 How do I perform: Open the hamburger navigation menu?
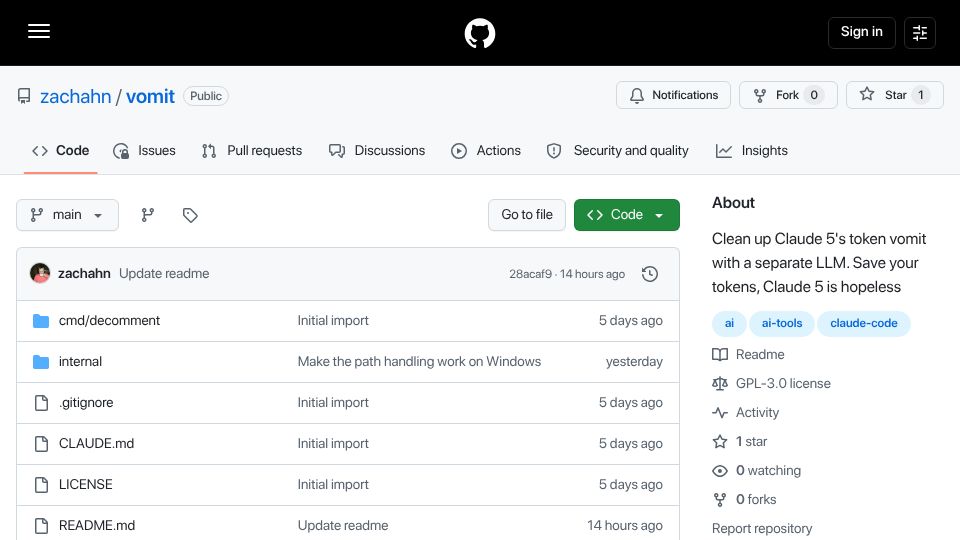click(x=39, y=31)
